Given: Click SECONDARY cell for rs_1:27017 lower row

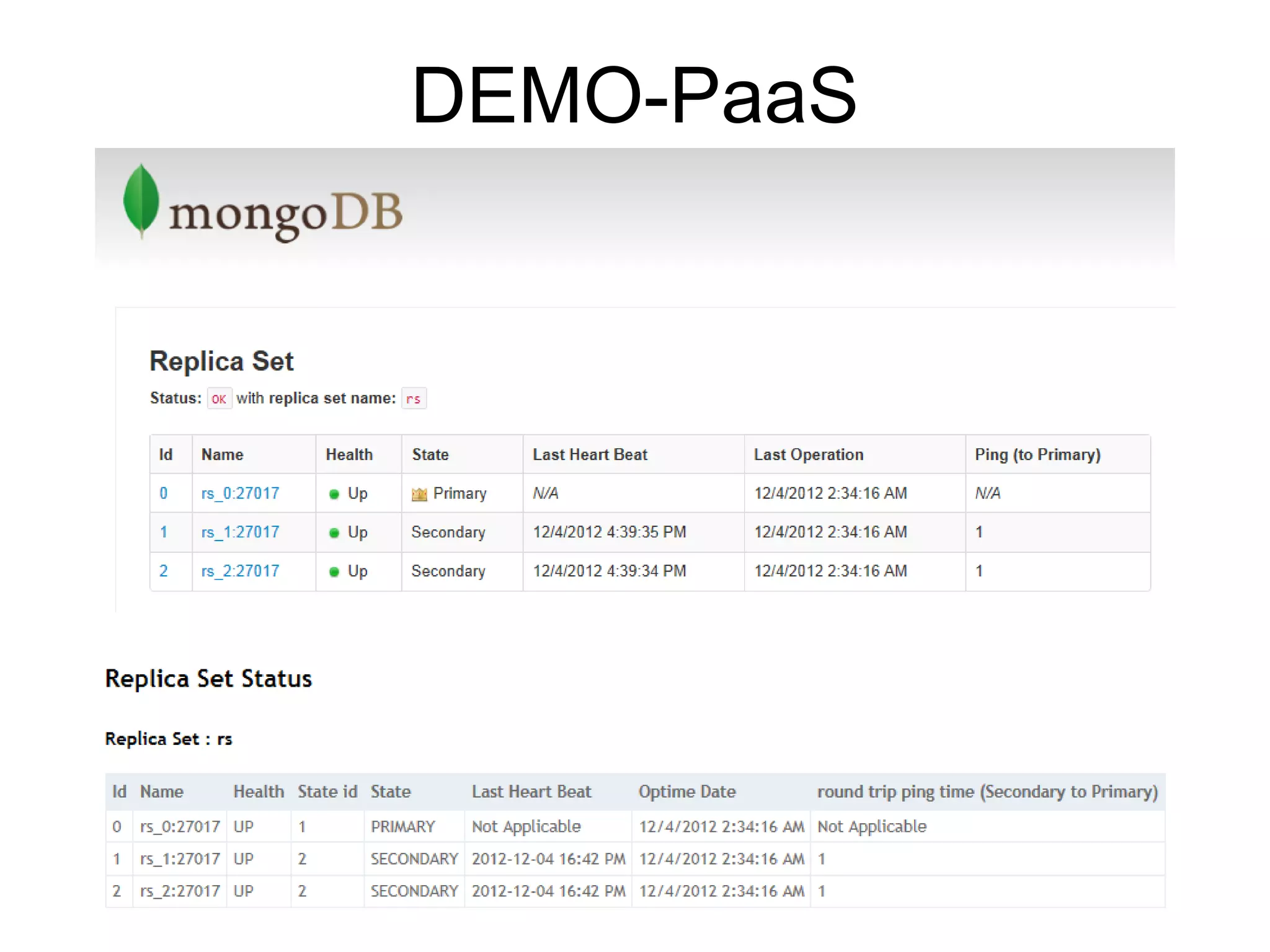Looking at the screenshot, I should click(414, 859).
